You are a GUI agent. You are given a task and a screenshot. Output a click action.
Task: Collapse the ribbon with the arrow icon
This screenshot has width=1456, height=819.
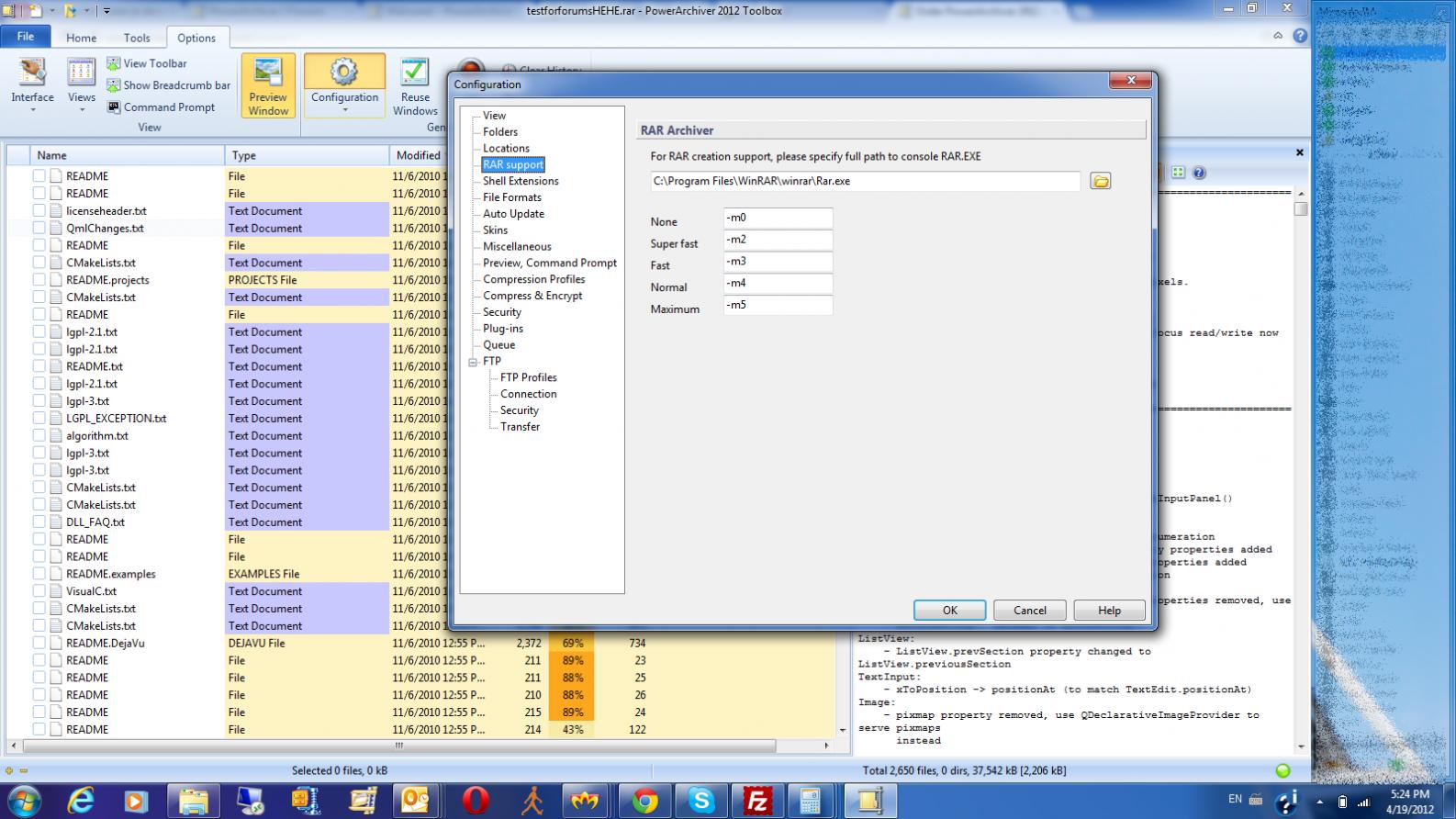(1278, 36)
